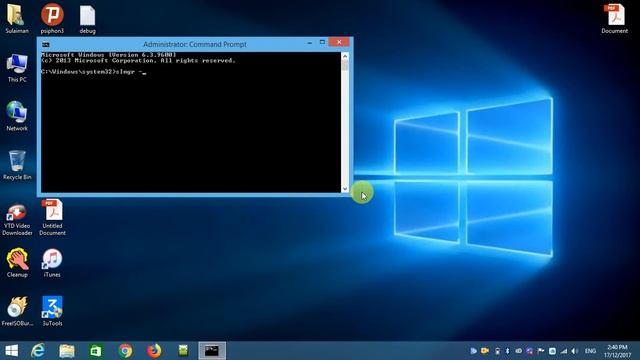Open the Recycle Bin
This screenshot has width=640, height=360.
click(x=17, y=165)
